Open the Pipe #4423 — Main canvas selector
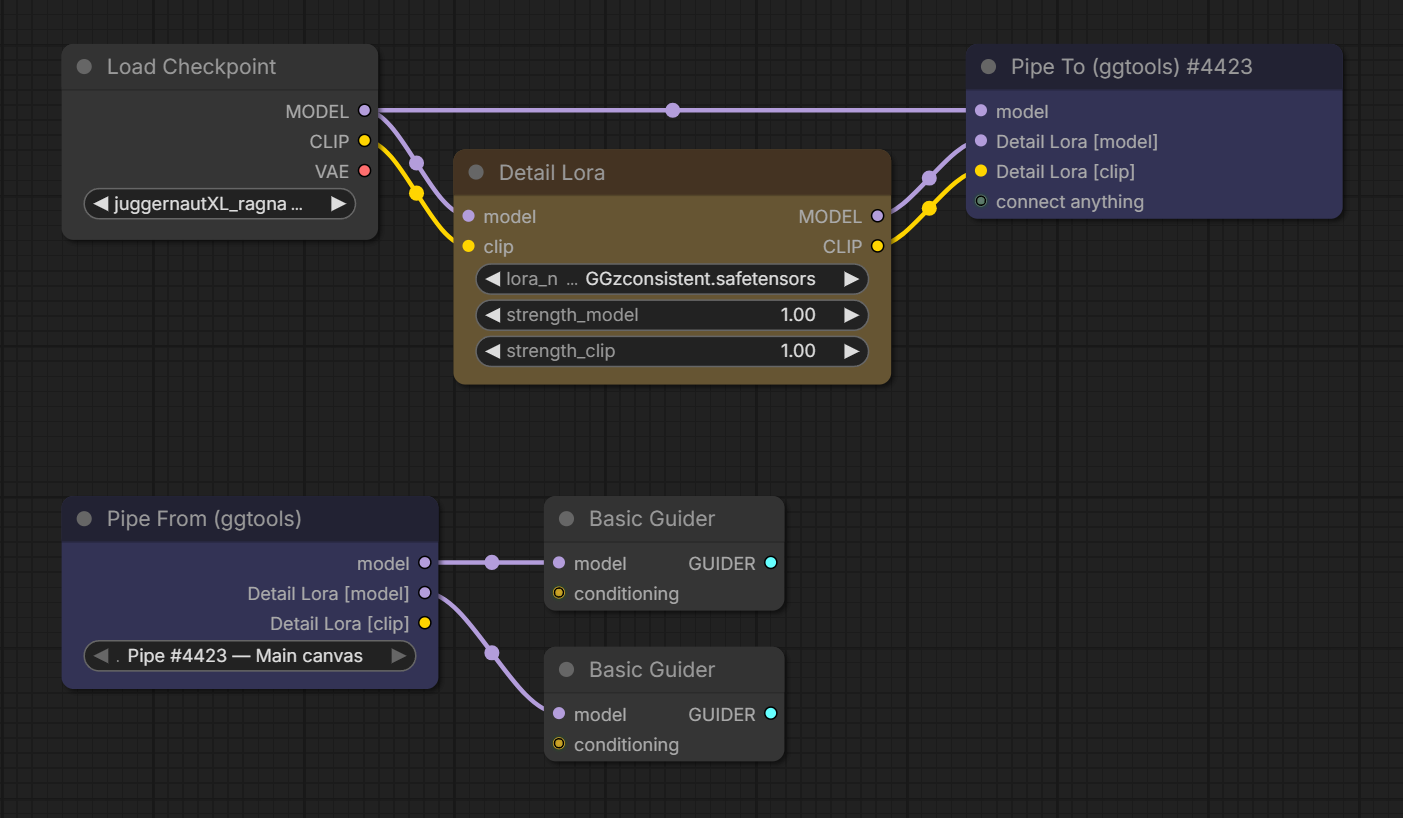 [x=249, y=656]
